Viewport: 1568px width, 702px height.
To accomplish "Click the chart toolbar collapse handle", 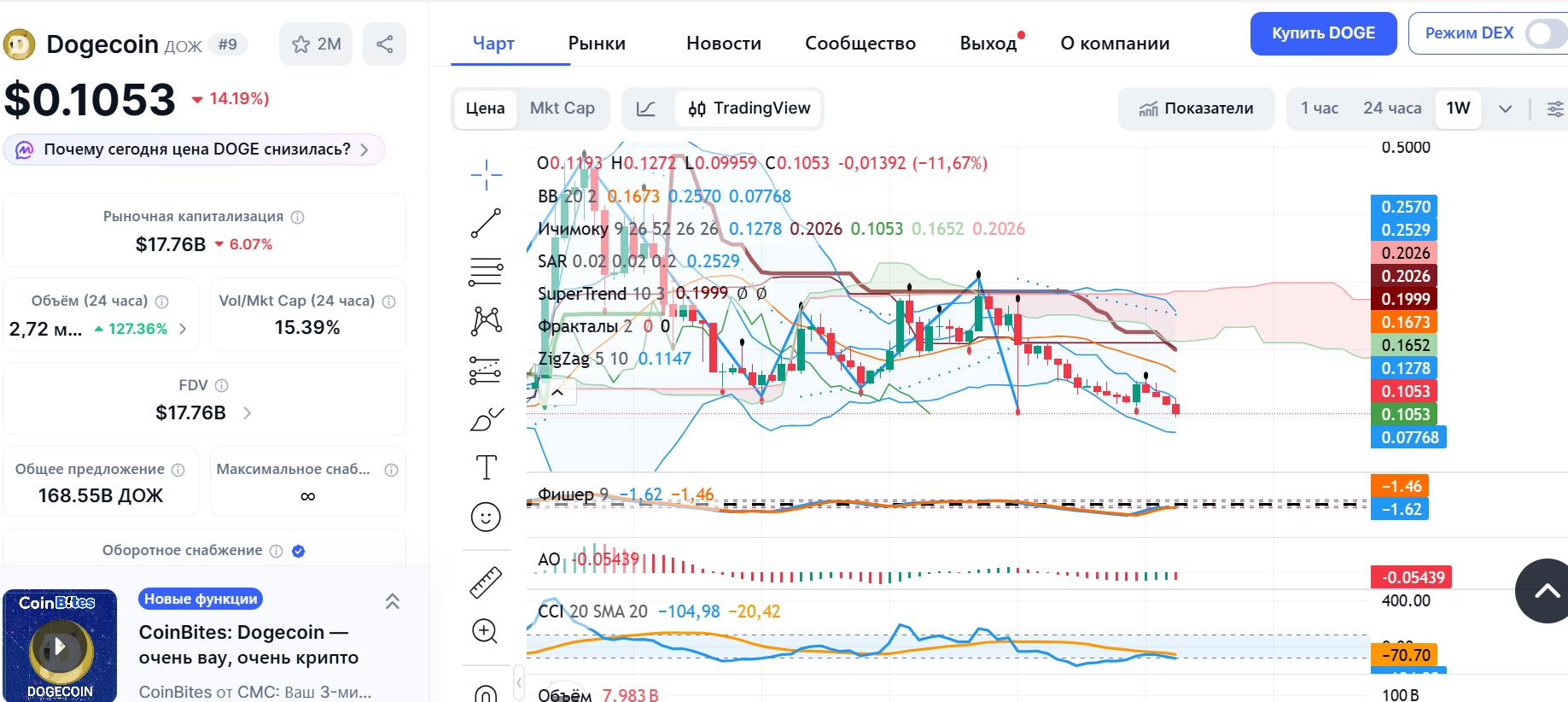I will 519,682.
